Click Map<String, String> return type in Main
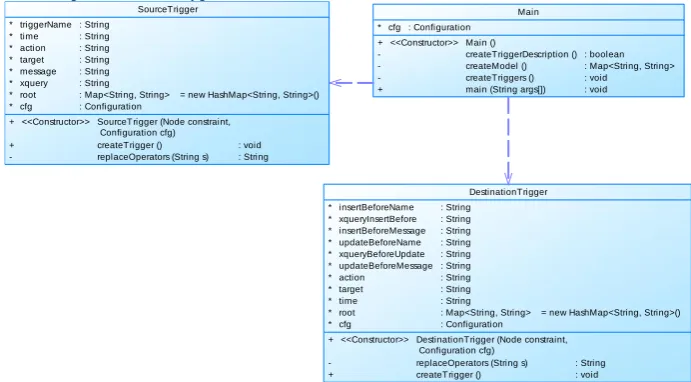This screenshot has height=382, width=691. [632, 66]
